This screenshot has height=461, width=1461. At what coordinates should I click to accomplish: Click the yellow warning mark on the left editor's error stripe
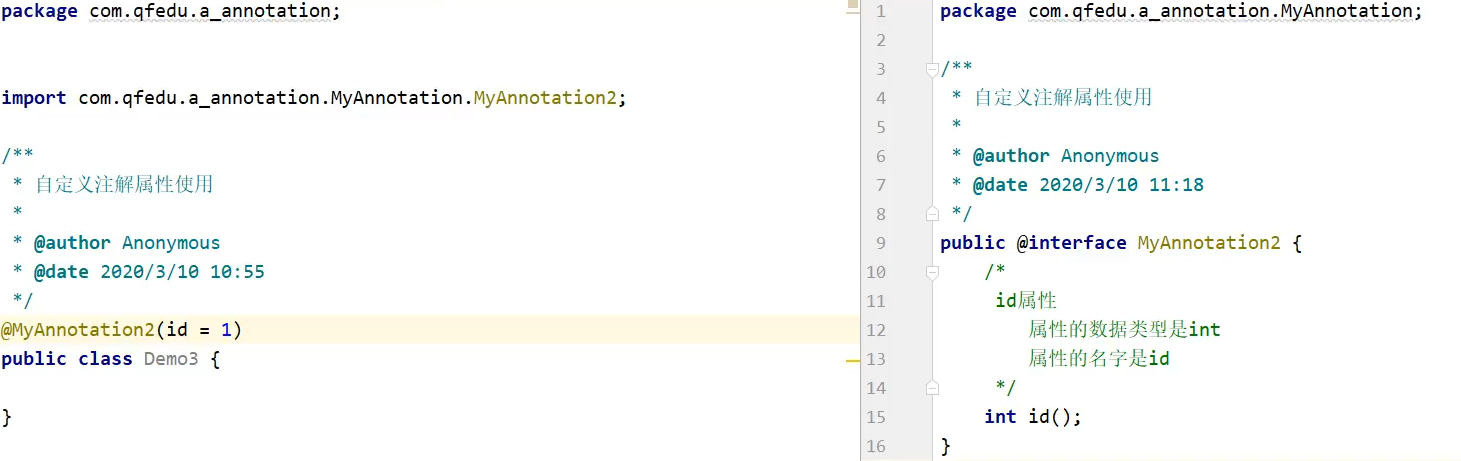click(853, 359)
